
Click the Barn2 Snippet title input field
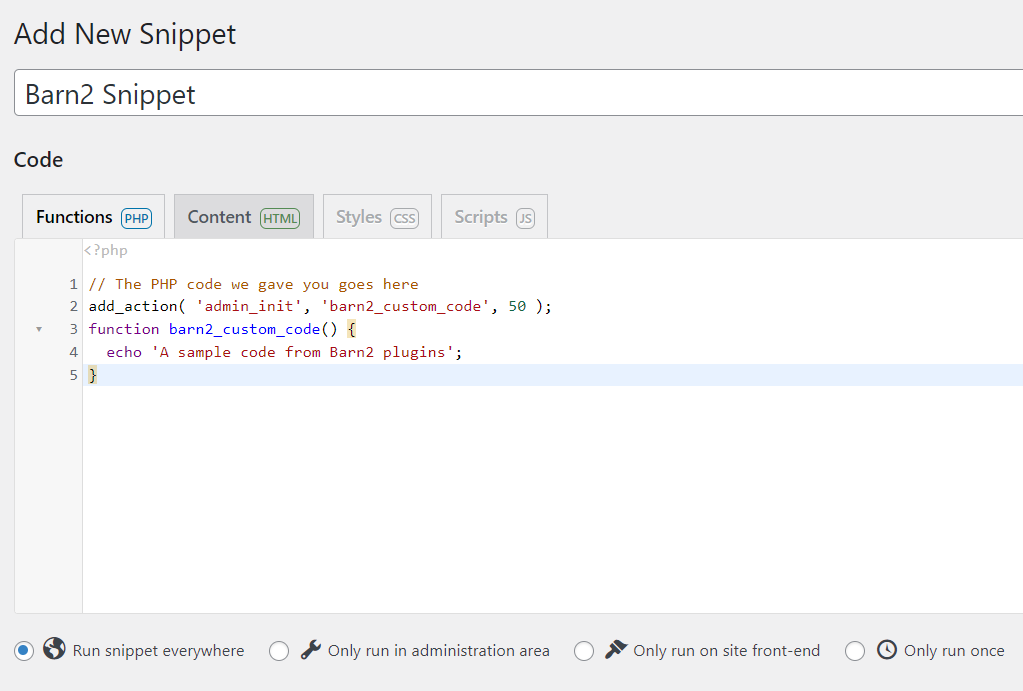click(519, 93)
